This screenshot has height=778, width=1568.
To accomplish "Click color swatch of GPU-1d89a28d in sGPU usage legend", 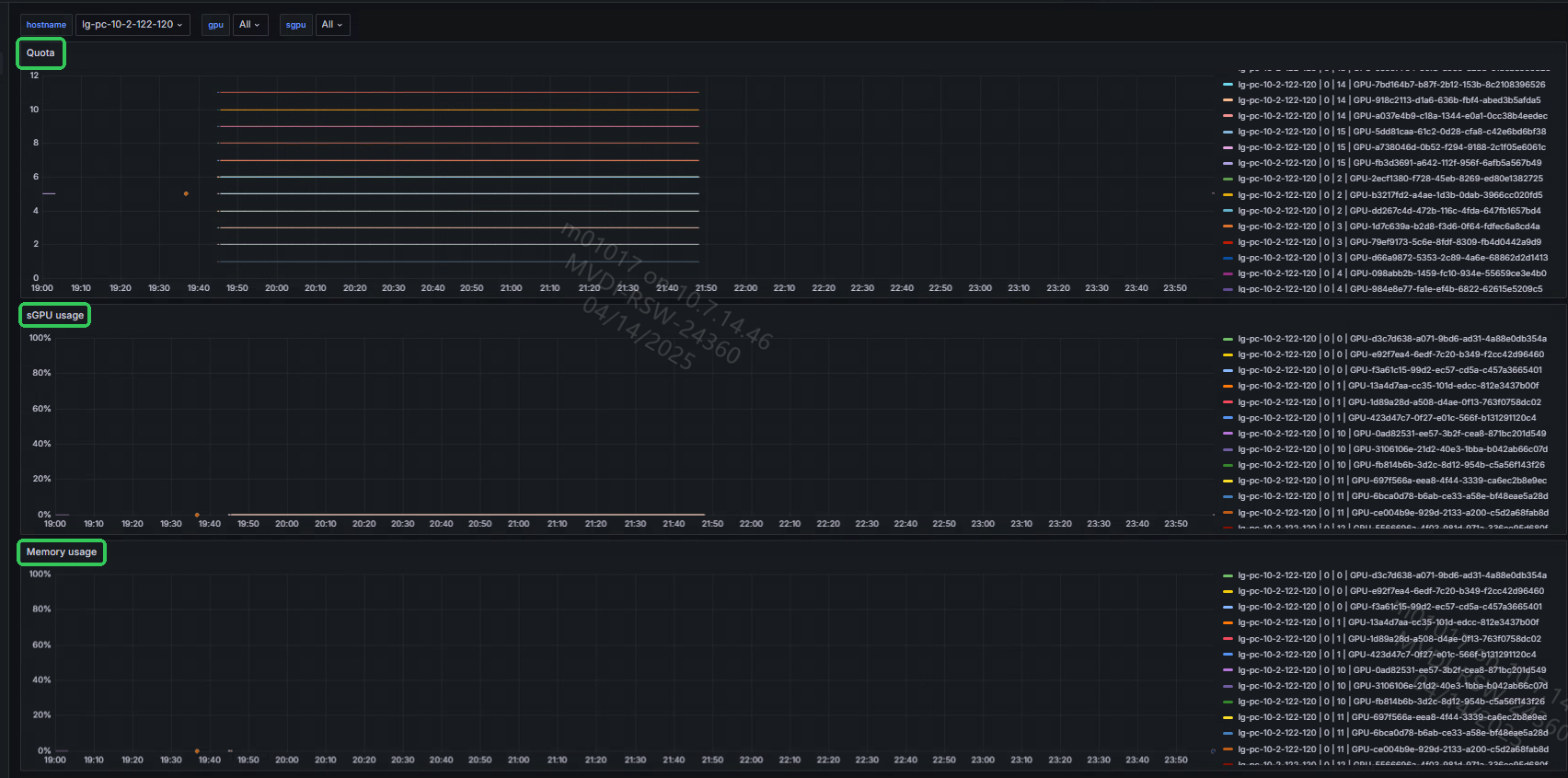I will [1228, 402].
